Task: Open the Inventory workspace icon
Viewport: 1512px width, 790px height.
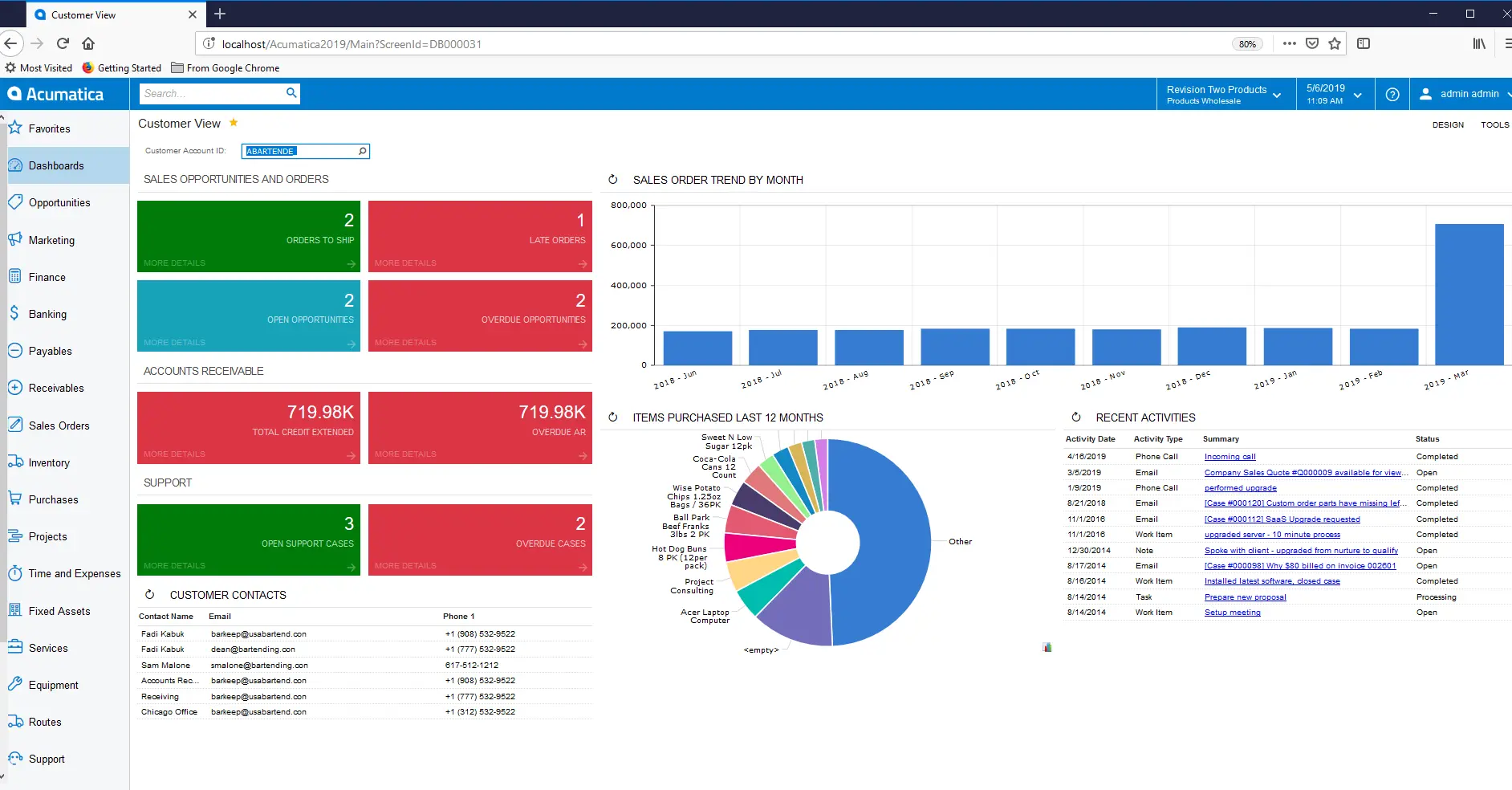Action: point(15,462)
